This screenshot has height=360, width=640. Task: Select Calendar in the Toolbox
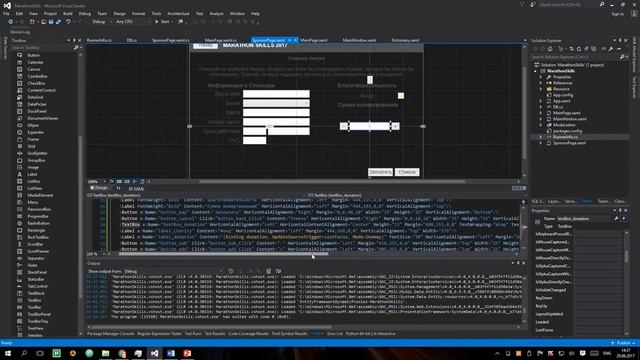pyautogui.click(x=35, y=62)
